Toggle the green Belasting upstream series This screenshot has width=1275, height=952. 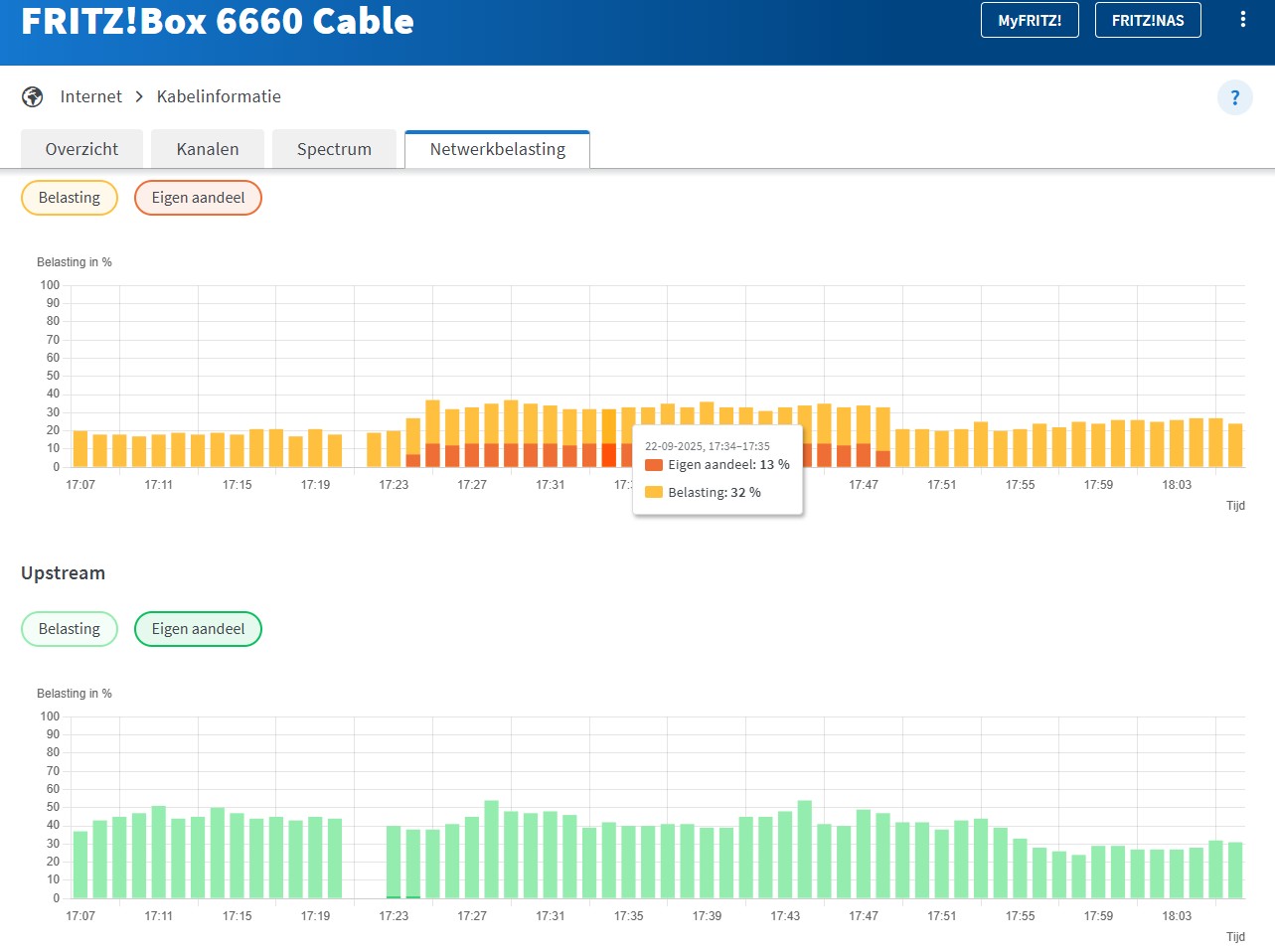pos(70,629)
